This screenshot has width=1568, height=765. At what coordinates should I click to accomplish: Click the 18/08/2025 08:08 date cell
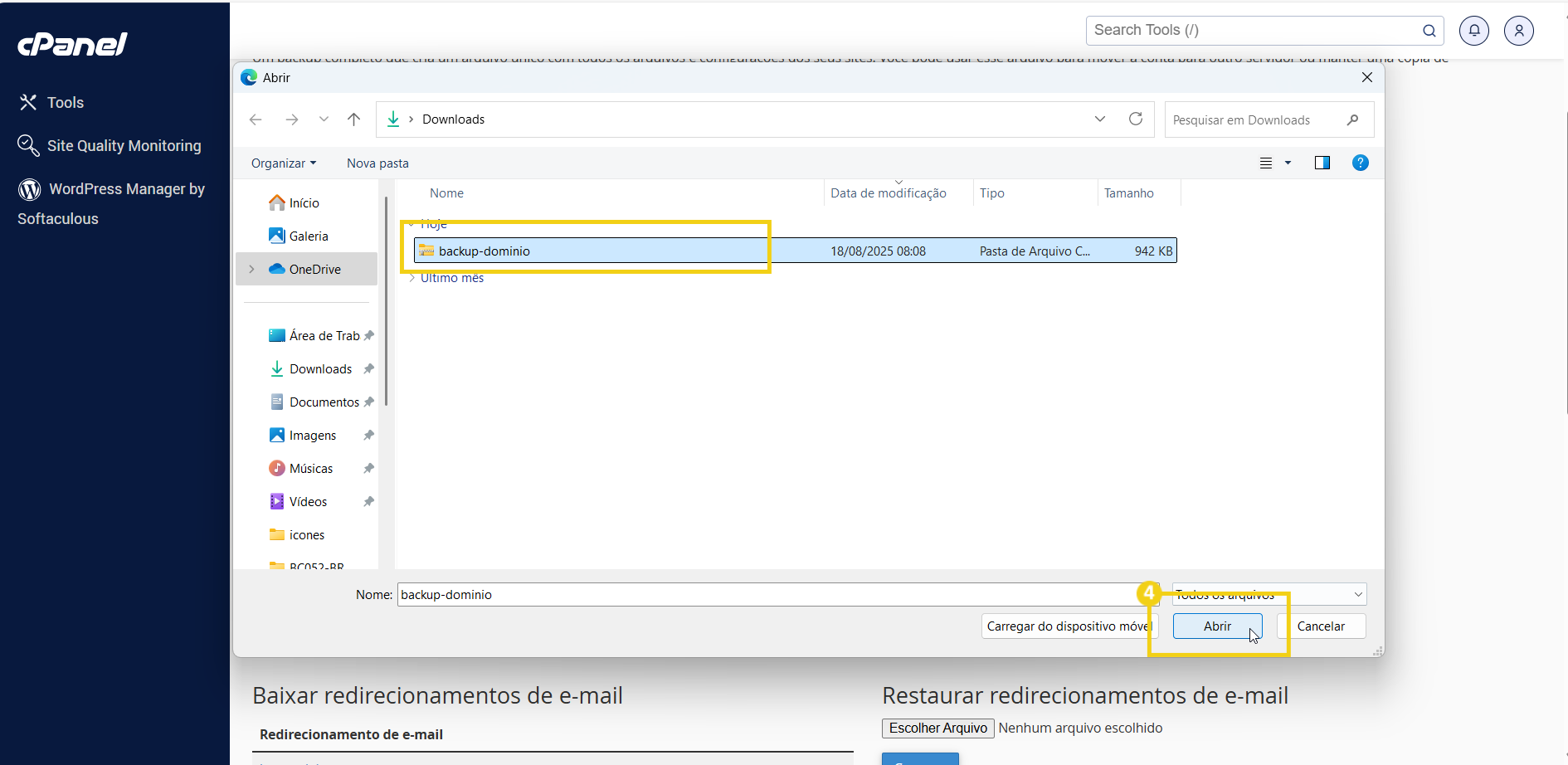coord(878,251)
